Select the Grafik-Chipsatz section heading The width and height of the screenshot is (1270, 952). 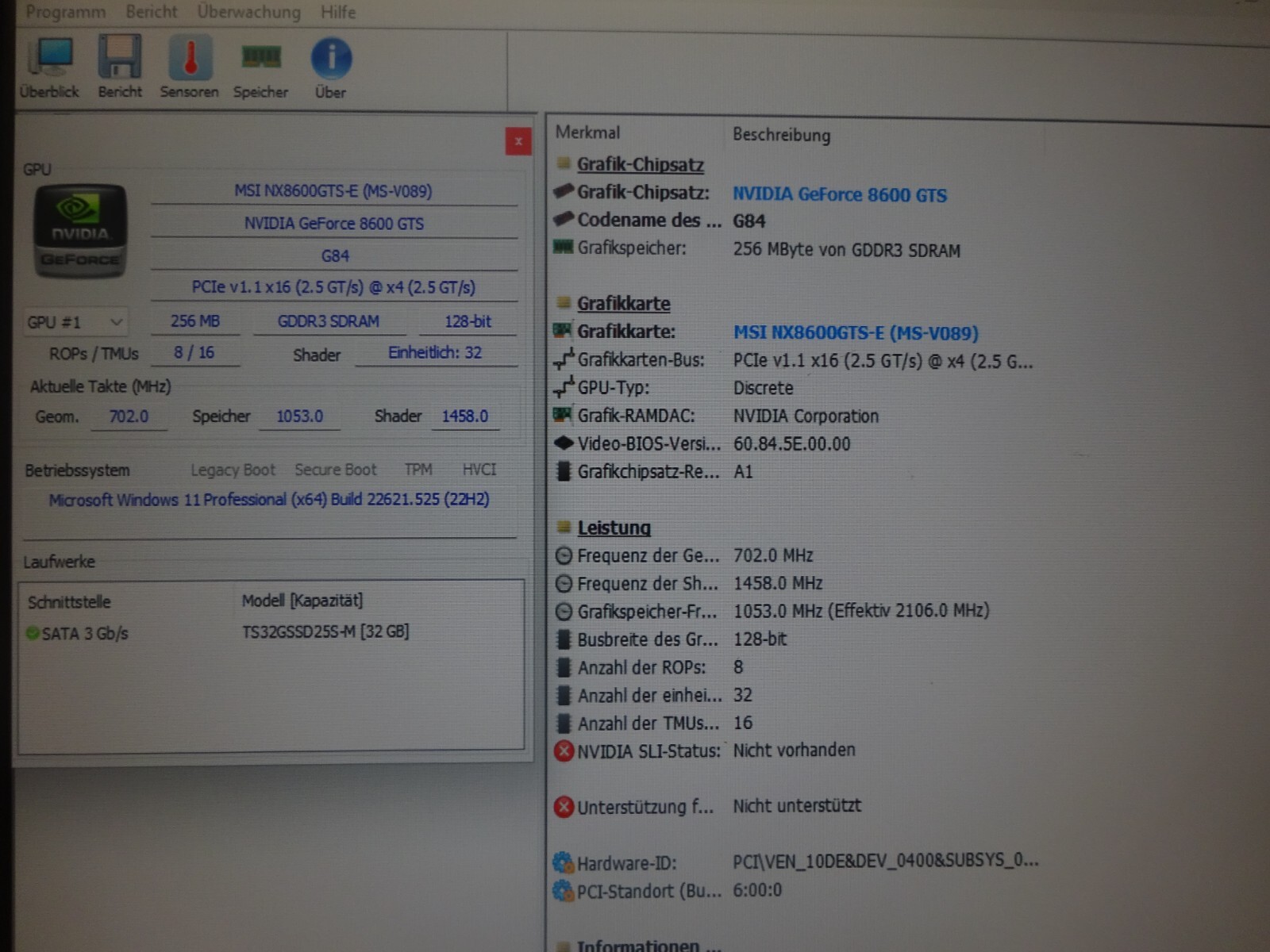[641, 165]
